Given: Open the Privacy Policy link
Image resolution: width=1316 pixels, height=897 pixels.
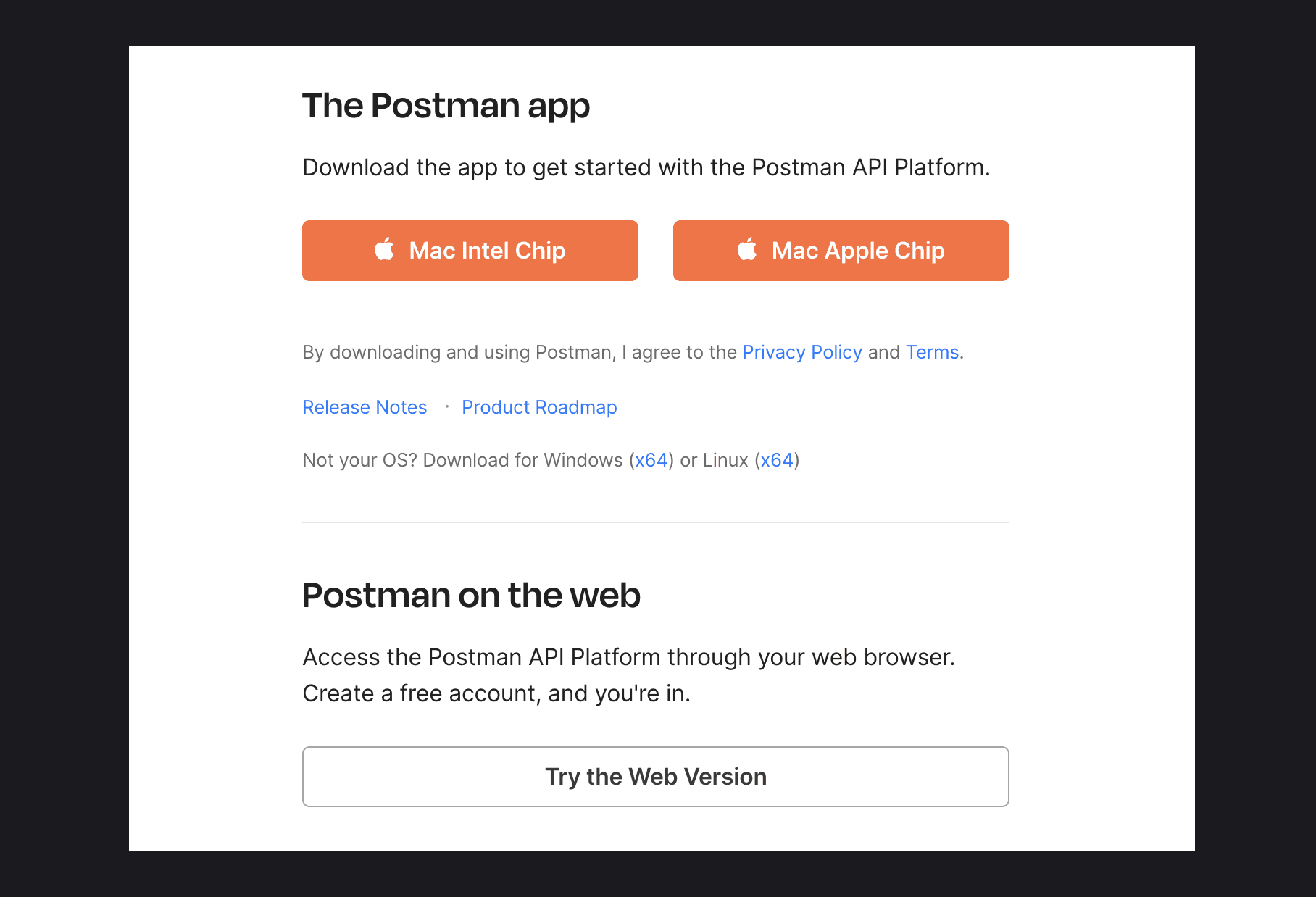Looking at the screenshot, I should point(802,352).
